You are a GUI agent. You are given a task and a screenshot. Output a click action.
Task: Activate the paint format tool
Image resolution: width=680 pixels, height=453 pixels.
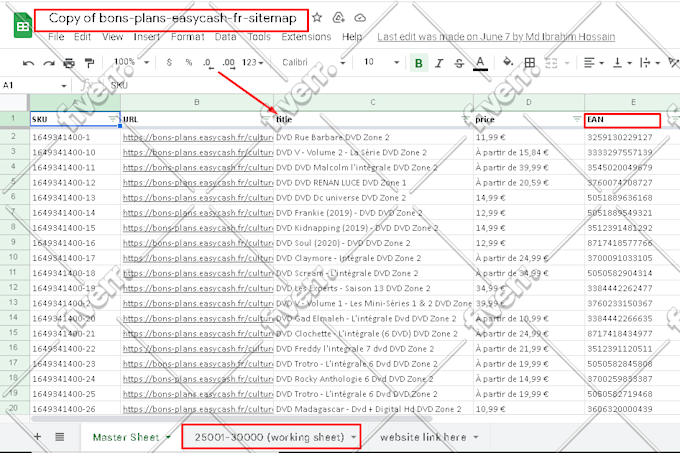(89, 63)
